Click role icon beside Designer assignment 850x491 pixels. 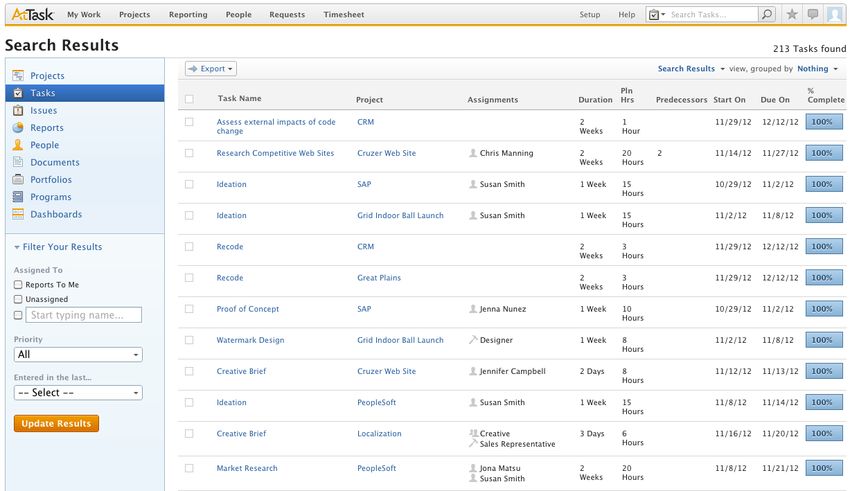[x=473, y=340]
